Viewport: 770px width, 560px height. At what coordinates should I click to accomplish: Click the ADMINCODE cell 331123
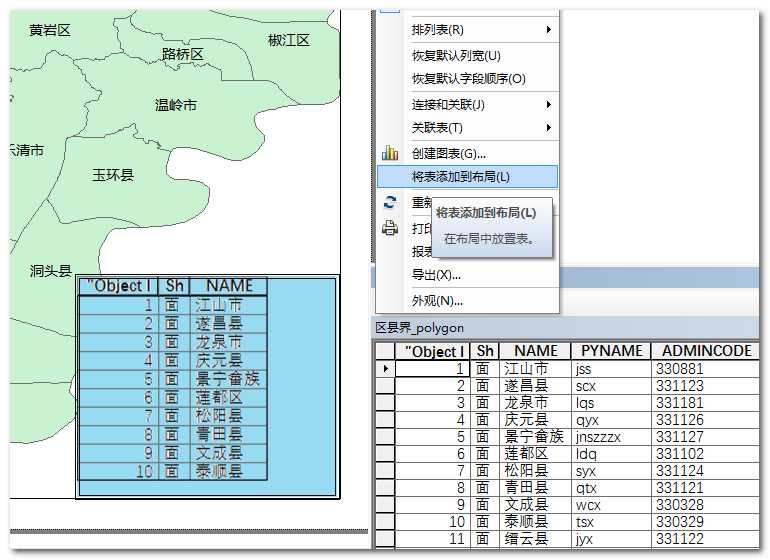(706, 386)
